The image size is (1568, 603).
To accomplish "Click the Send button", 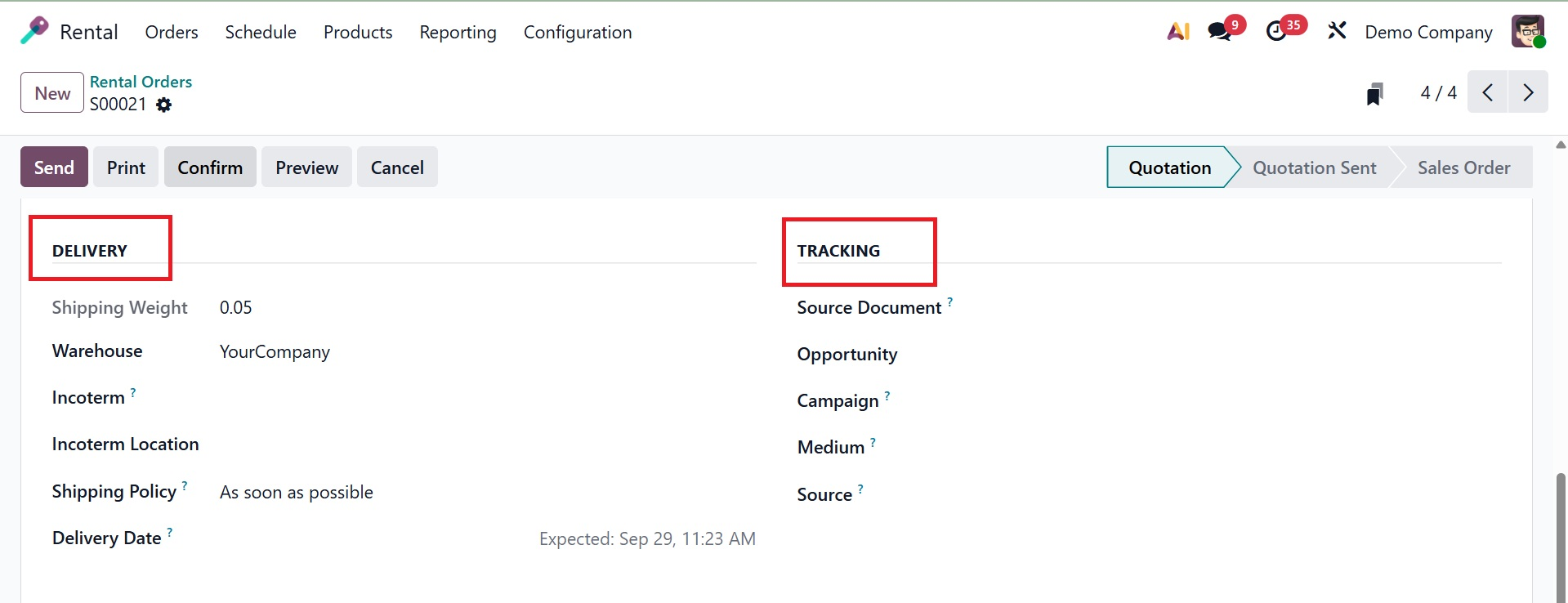I will [54, 167].
